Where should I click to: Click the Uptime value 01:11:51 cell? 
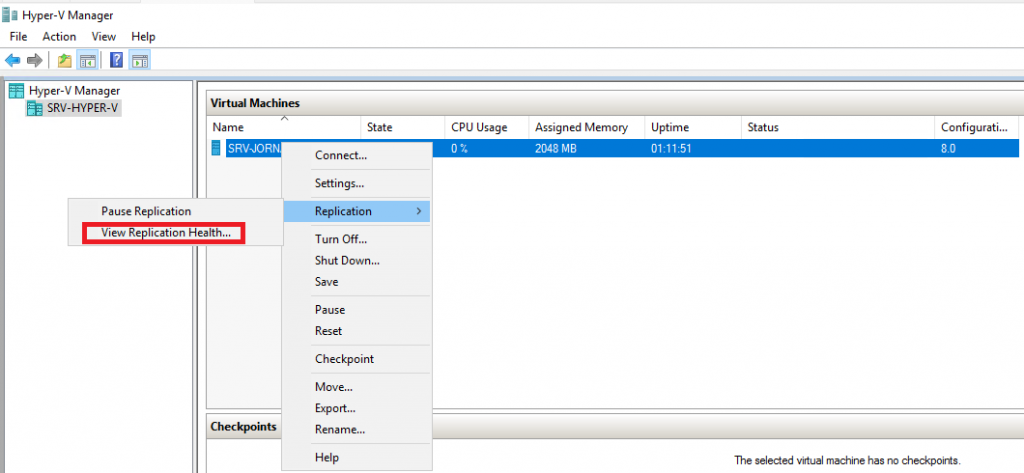[x=672, y=148]
